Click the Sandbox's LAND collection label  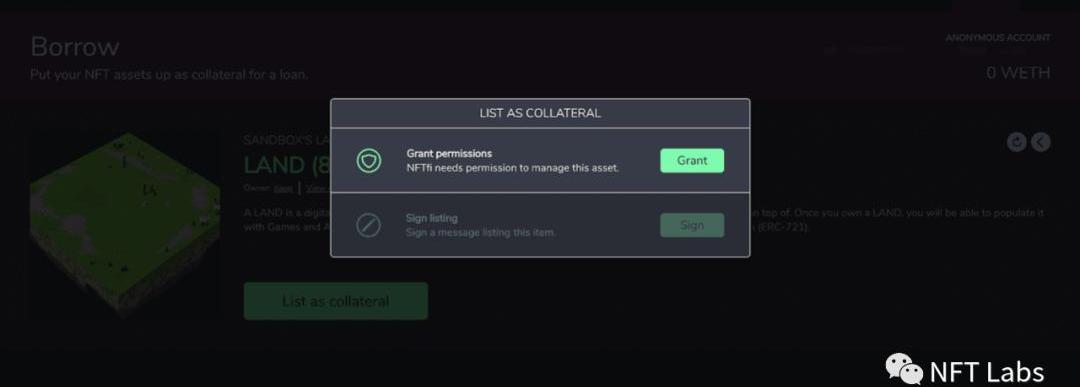[x=286, y=140]
